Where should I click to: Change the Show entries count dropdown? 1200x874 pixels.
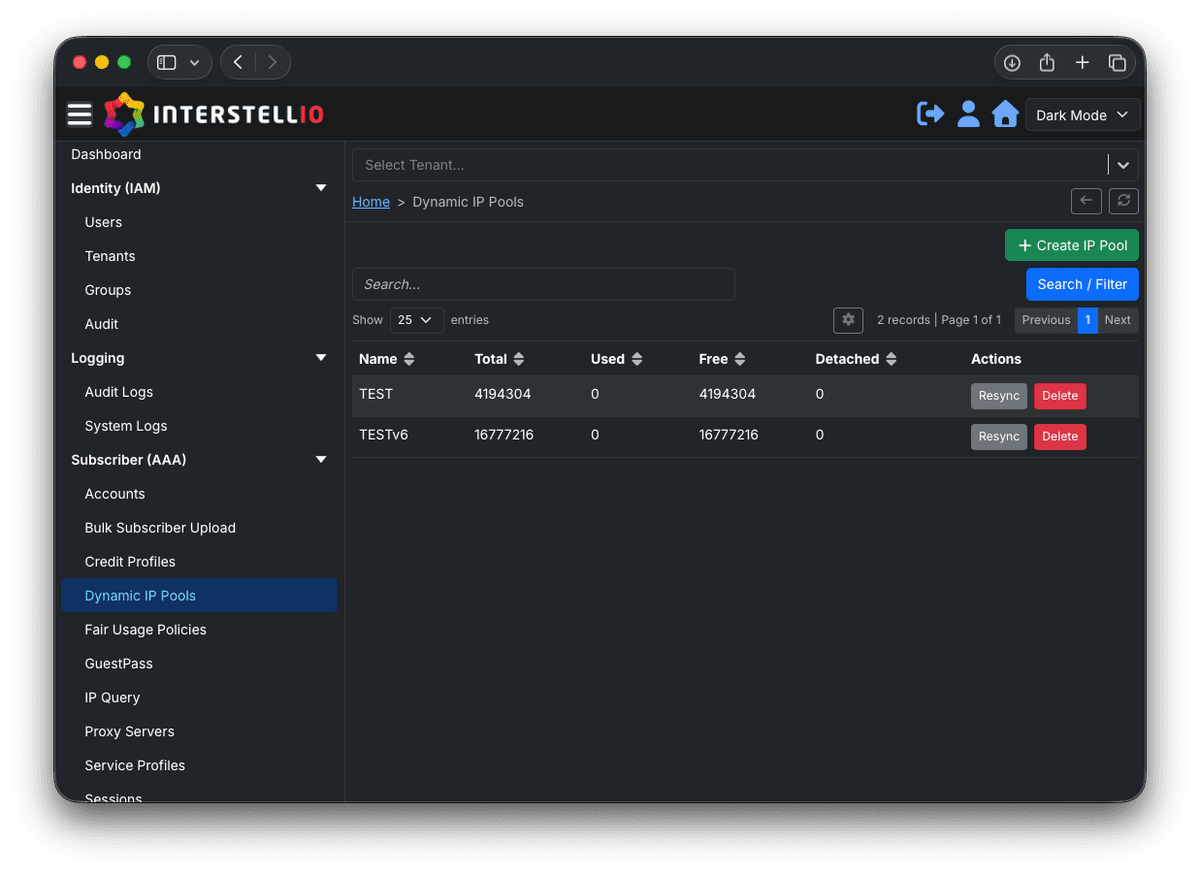416,320
